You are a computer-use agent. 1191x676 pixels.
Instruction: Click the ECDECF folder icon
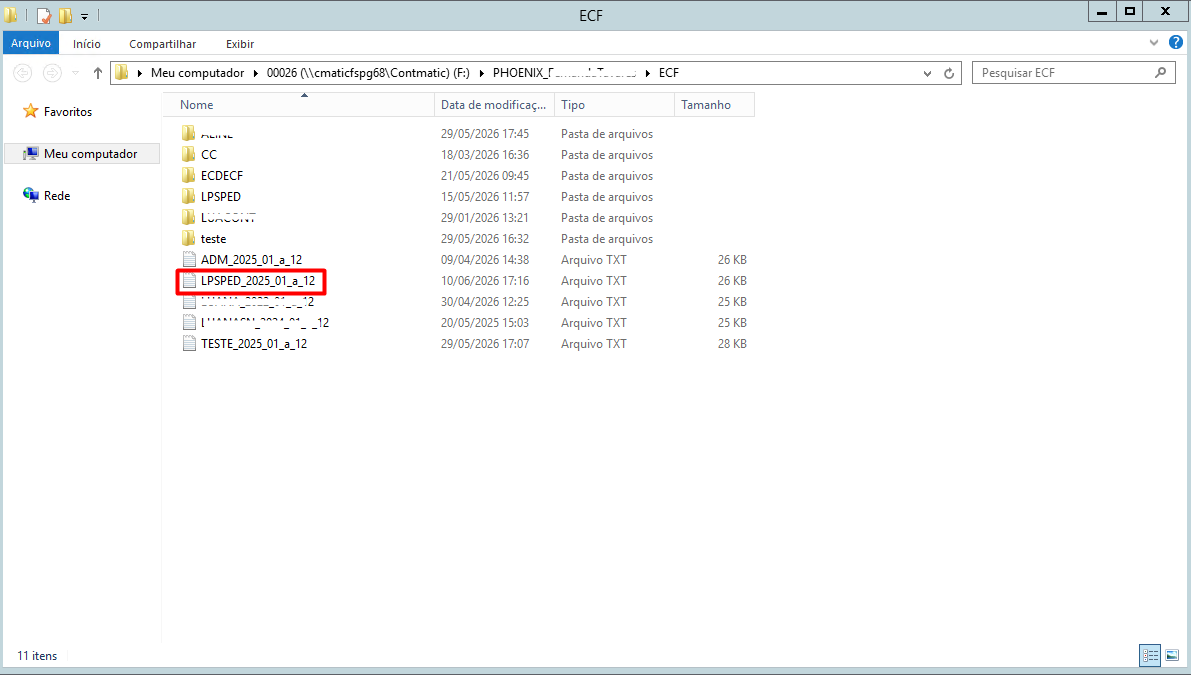tap(189, 175)
